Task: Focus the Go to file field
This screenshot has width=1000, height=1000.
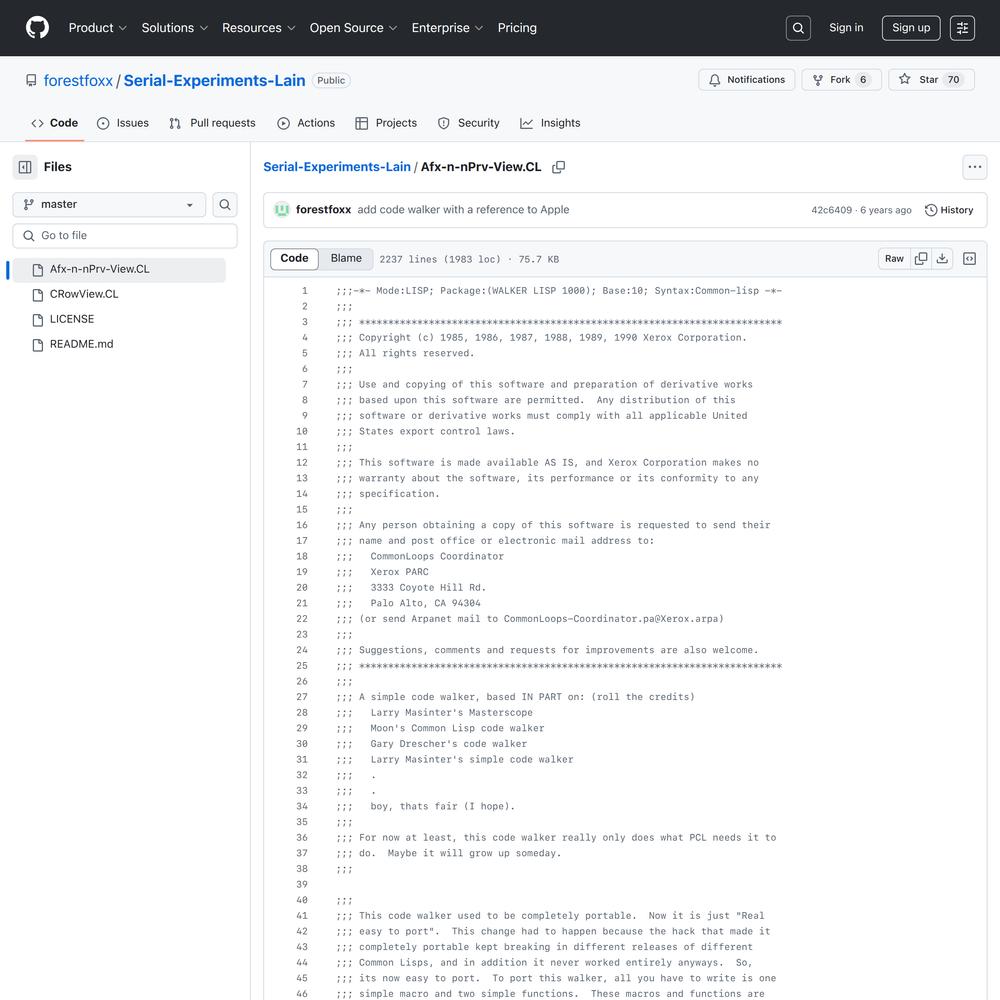Action: tap(125, 236)
